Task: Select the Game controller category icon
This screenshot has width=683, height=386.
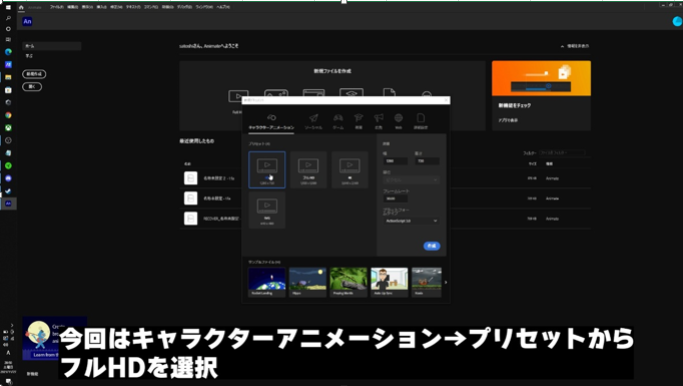Action: point(338,118)
